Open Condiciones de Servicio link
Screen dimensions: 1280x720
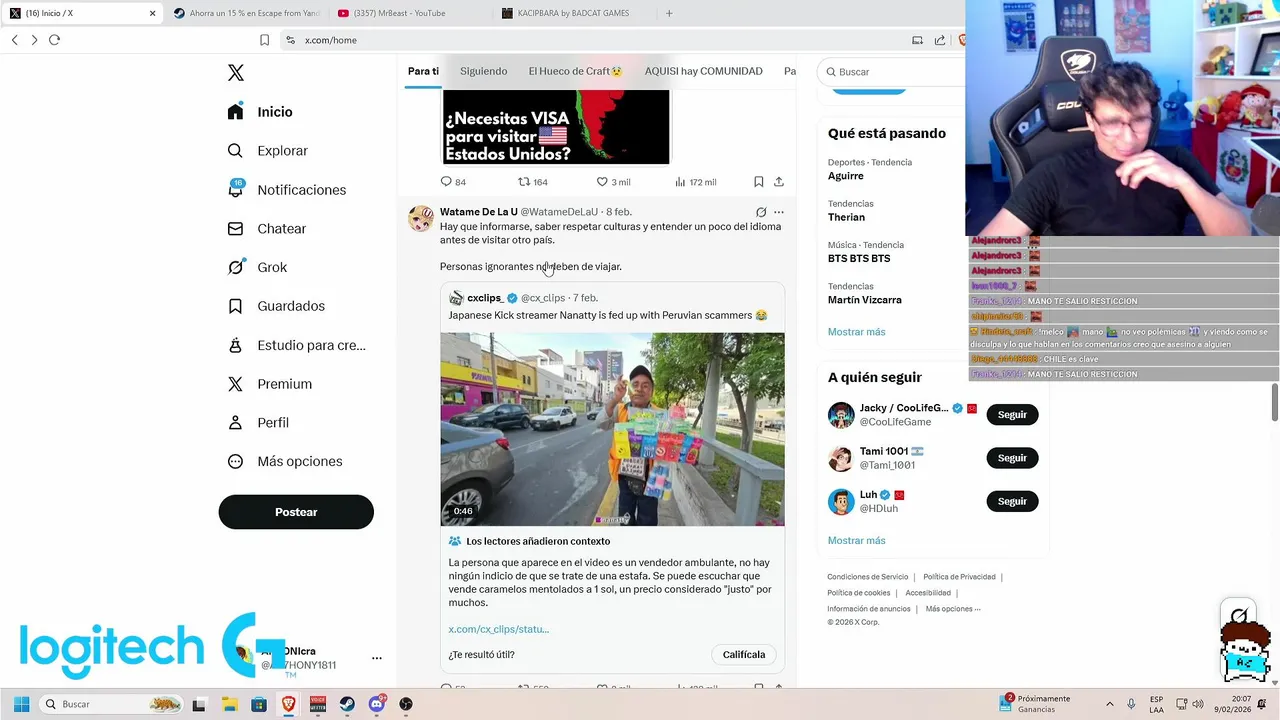[x=867, y=577]
